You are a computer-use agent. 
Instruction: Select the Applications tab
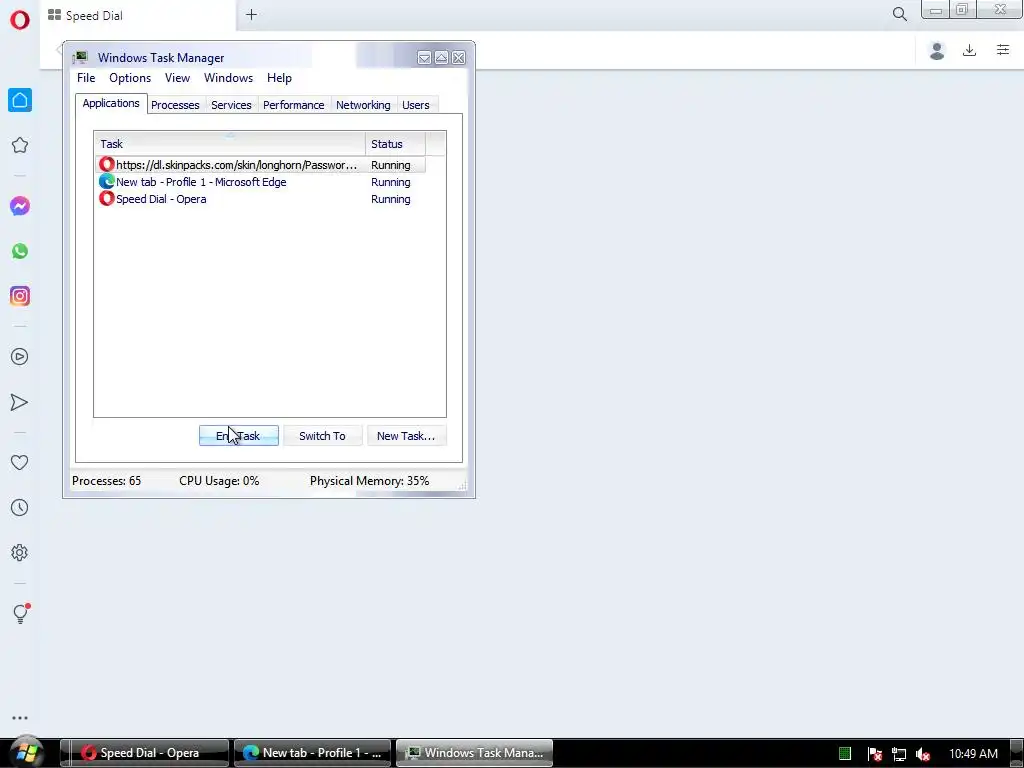(111, 103)
